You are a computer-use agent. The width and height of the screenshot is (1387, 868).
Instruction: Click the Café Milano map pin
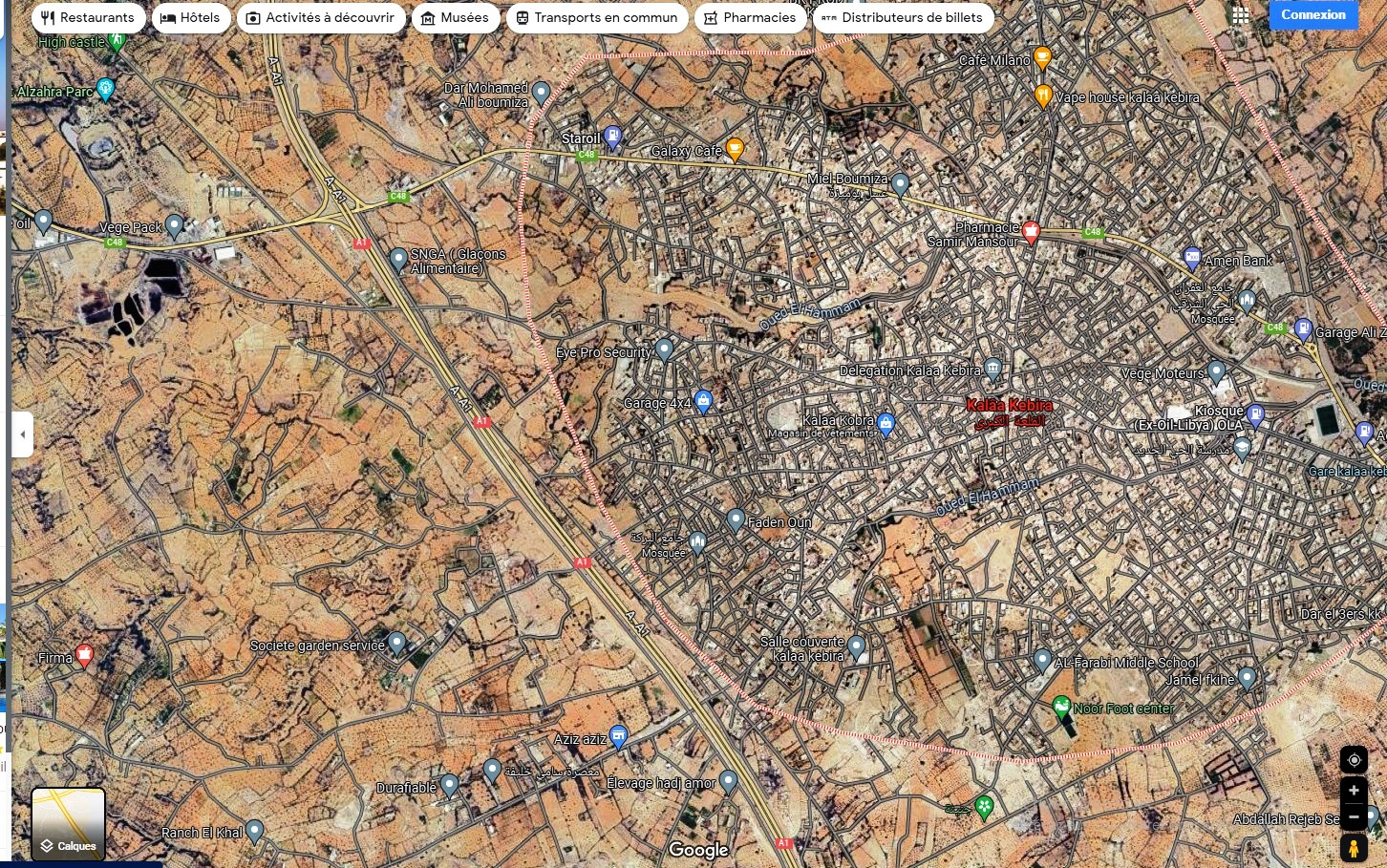[1042, 58]
